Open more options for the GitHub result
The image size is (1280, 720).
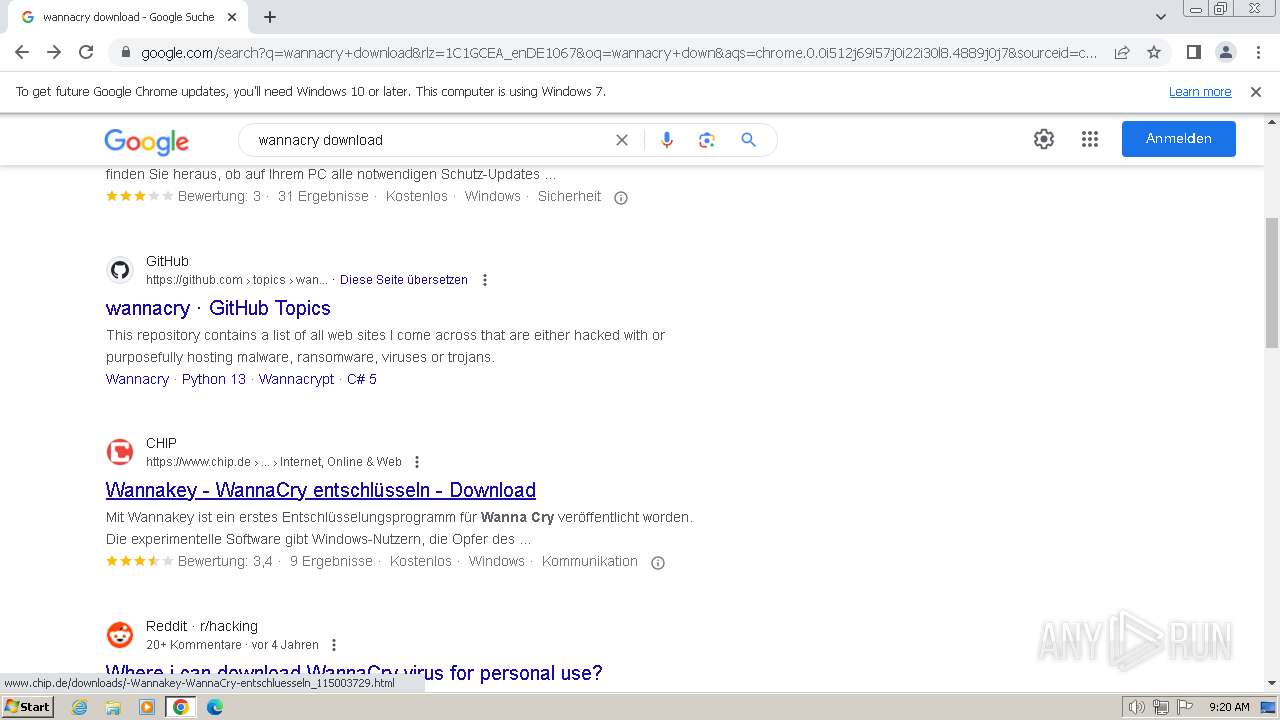[x=485, y=280]
